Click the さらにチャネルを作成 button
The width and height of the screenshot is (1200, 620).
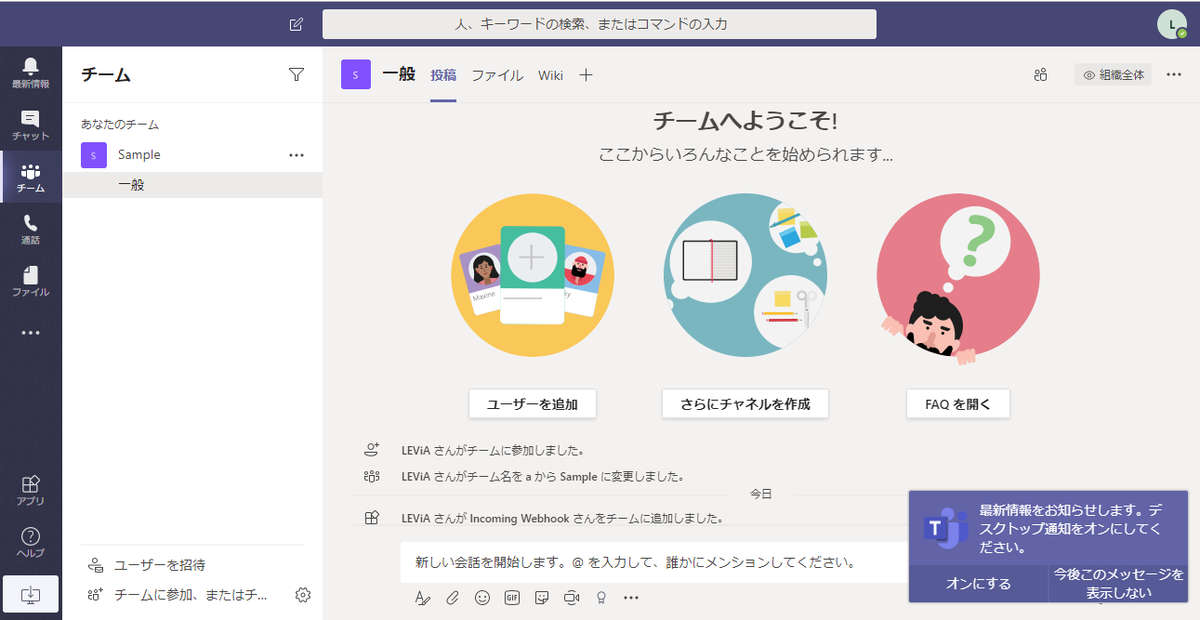click(x=745, y=404)
